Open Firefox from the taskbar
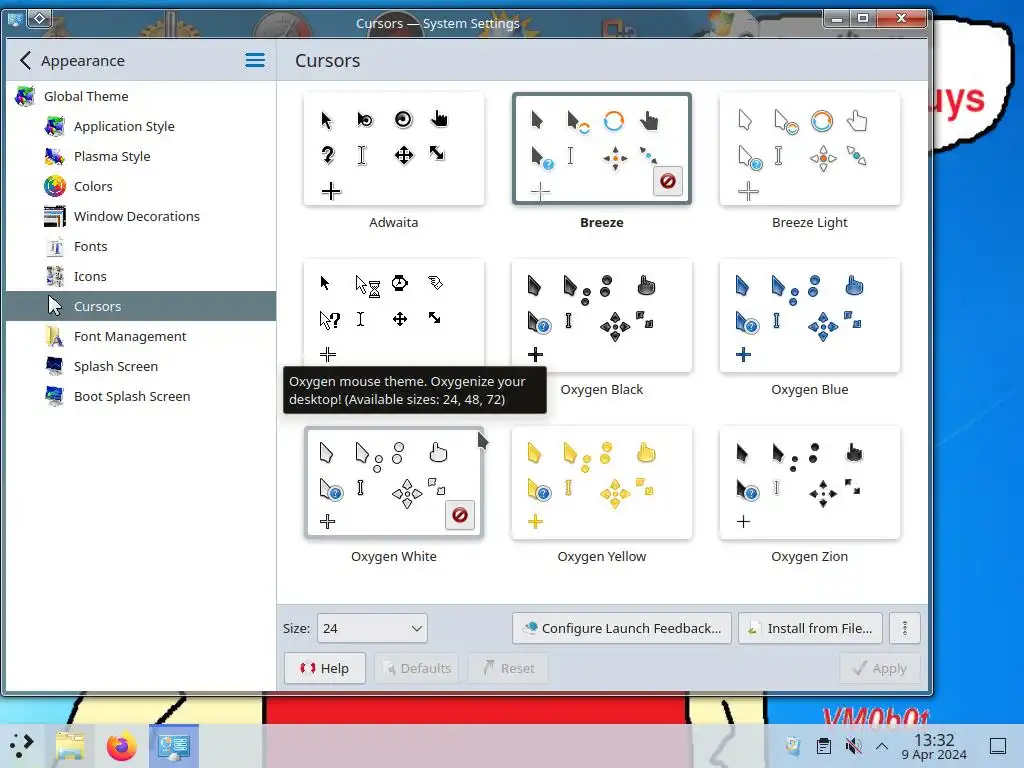The image size is (1024, 768). (121, 745)
